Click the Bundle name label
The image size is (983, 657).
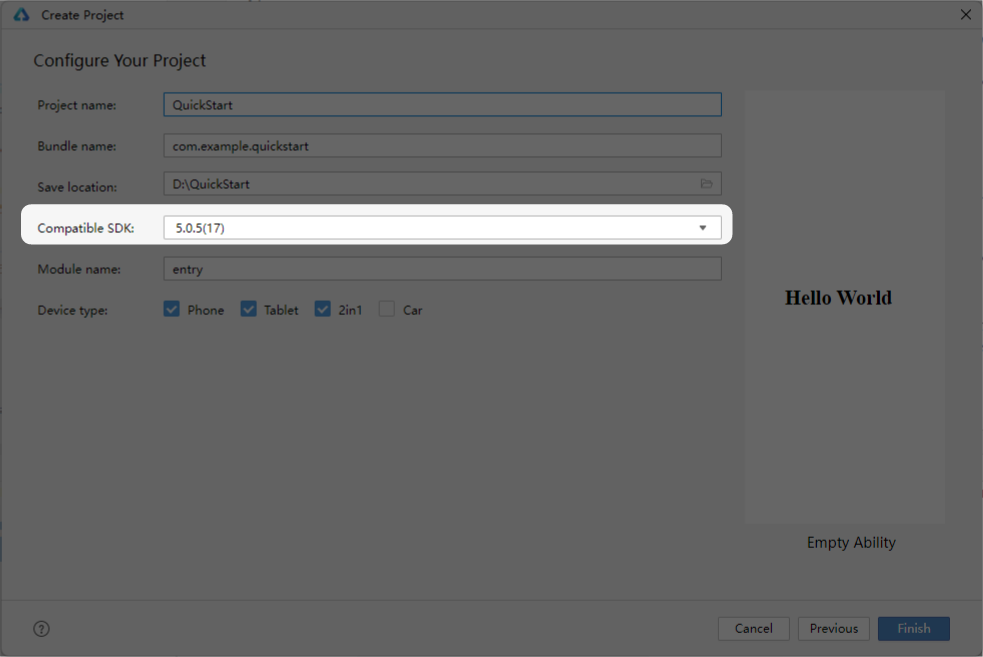(x=76, y=146)
